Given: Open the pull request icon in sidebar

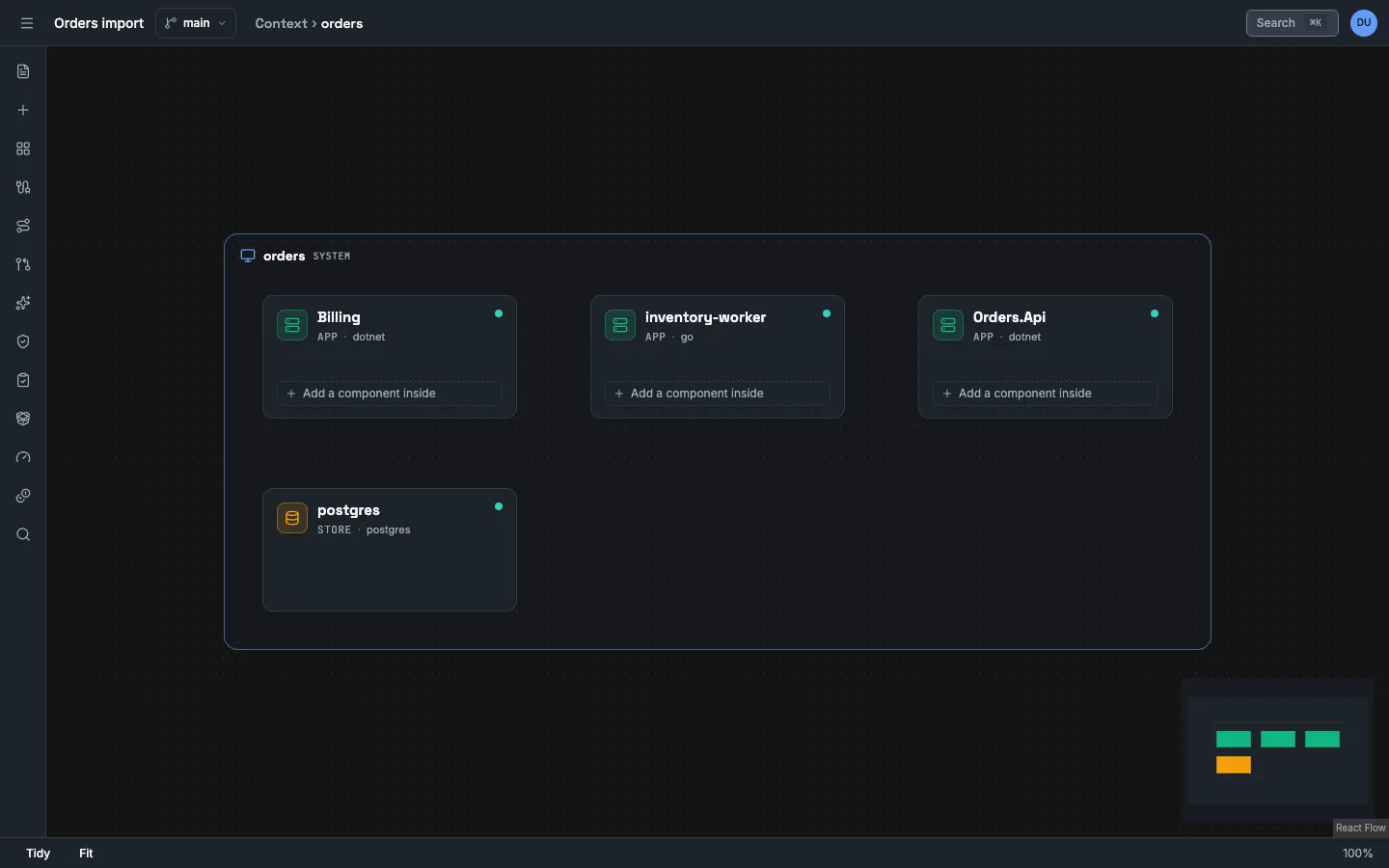Looking at the screenshot, I should (23, 264).
